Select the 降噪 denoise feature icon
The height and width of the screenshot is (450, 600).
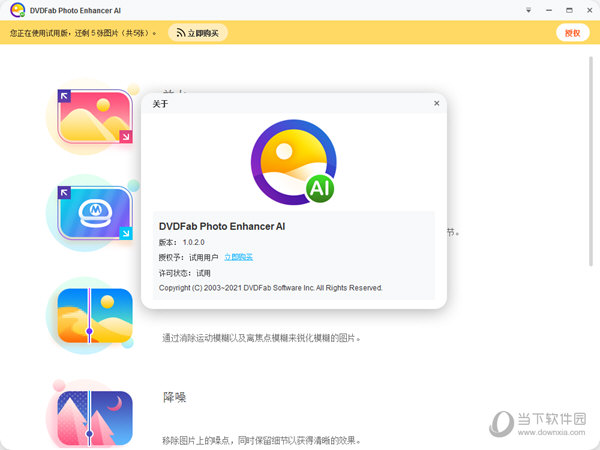pyautogui.click(x=95, y=418)
